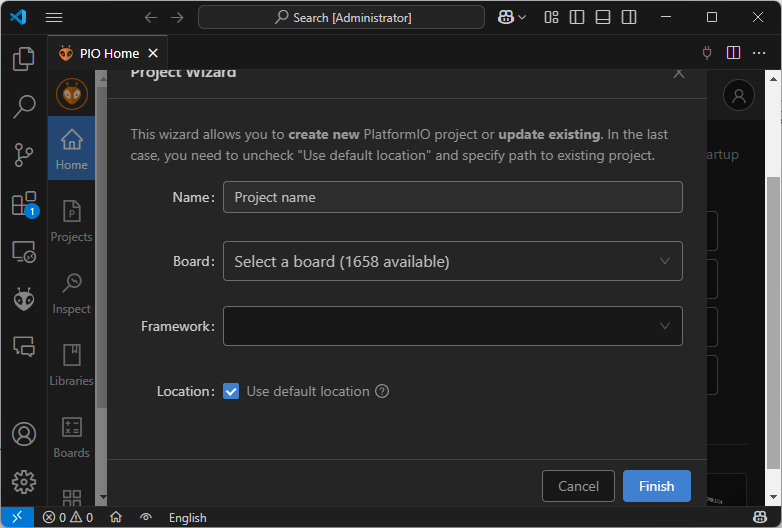Select the PIO Home tab
The image size is (782, 528).
(108, 53)
